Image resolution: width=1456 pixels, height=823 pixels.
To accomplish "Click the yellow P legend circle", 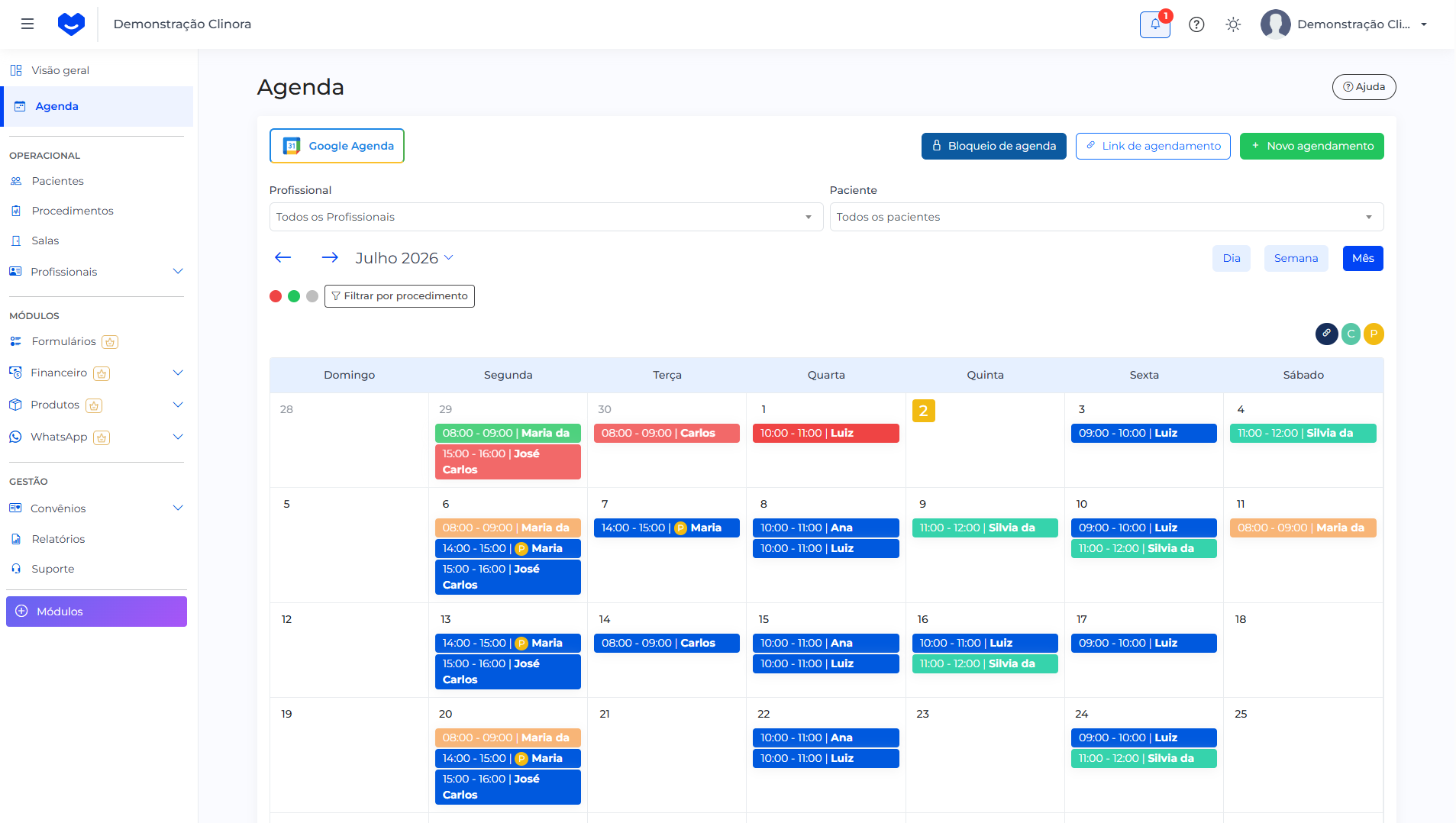I will (1374, 334).
